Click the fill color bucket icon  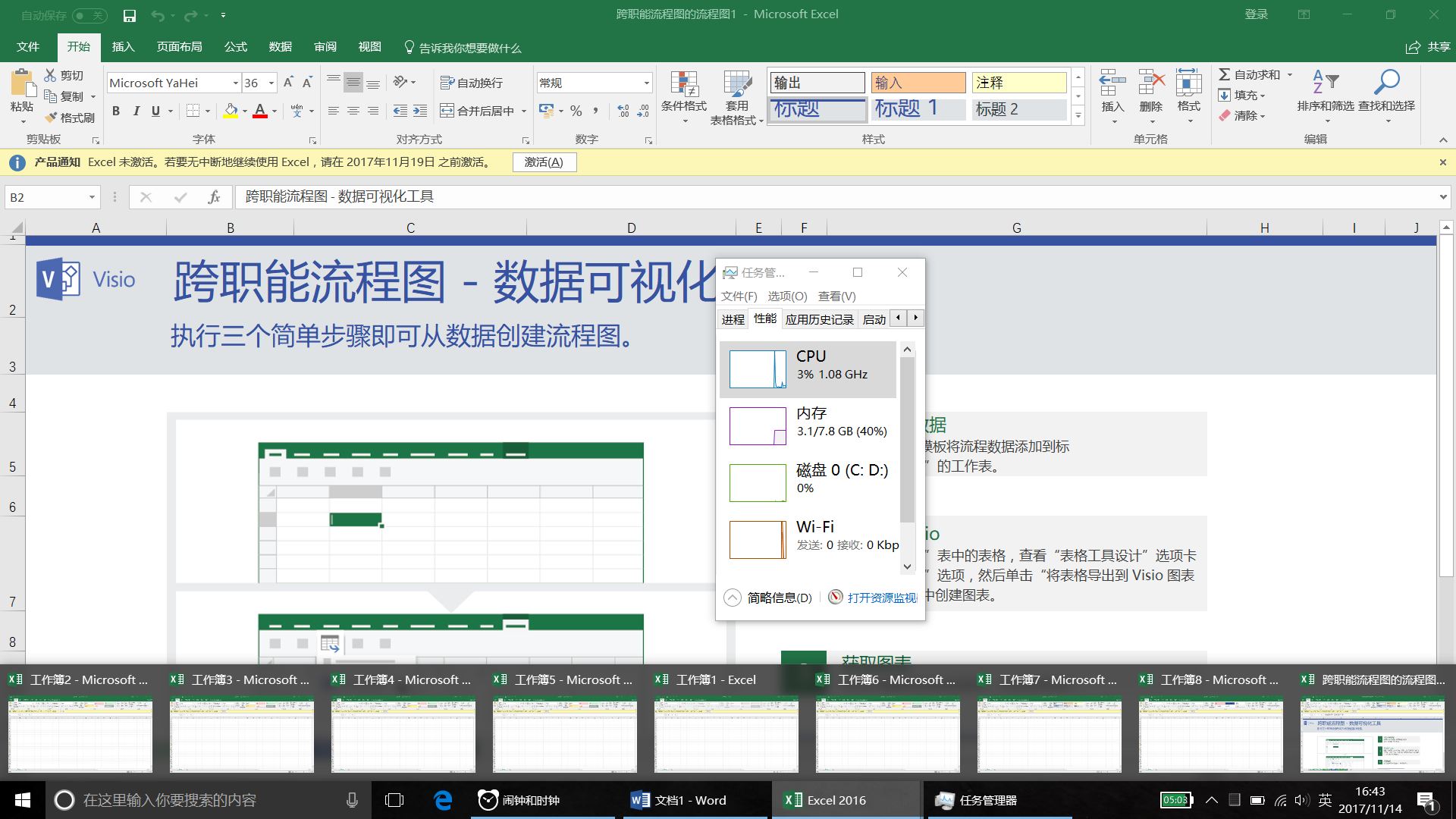231,111
